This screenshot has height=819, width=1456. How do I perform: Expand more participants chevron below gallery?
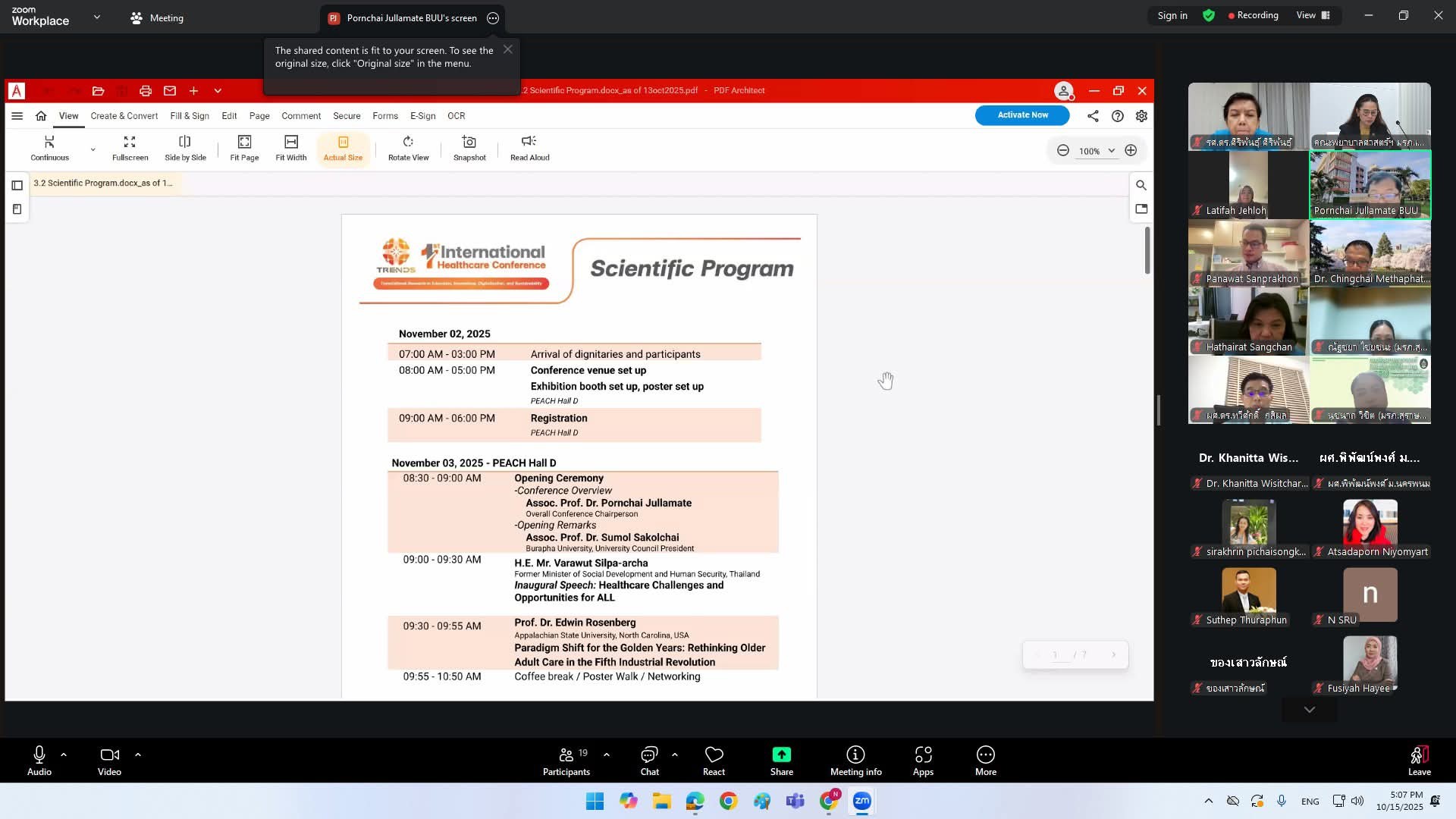pos(1309,710)
